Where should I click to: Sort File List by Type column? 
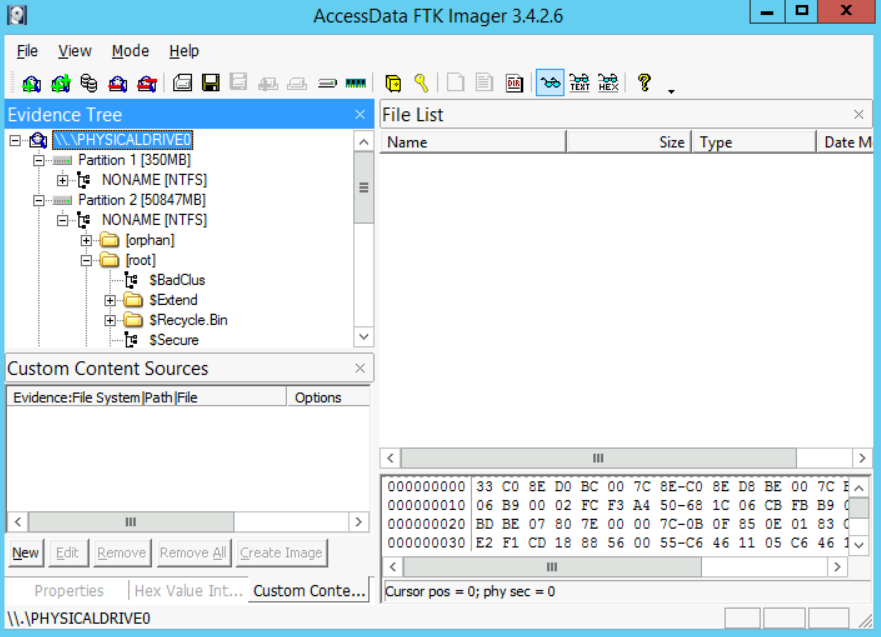pyautogui.click(x=755, y=142)
